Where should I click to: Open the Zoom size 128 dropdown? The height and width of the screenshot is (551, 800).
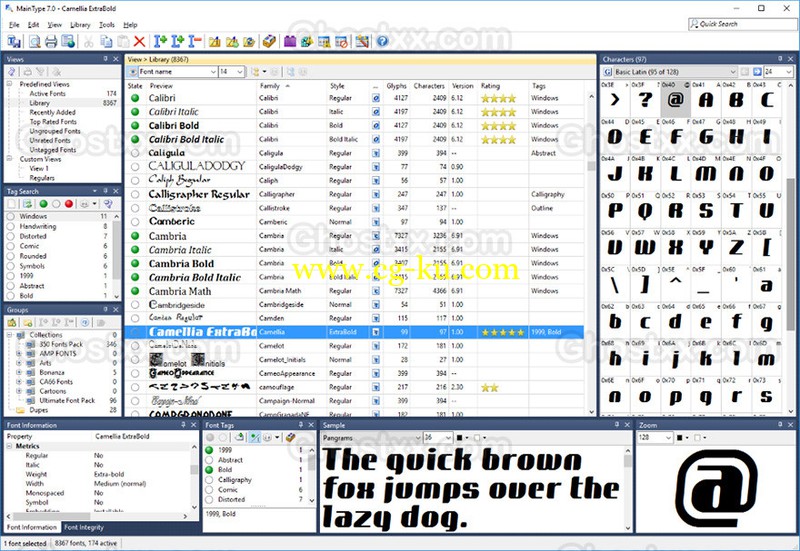coord(668,438)
